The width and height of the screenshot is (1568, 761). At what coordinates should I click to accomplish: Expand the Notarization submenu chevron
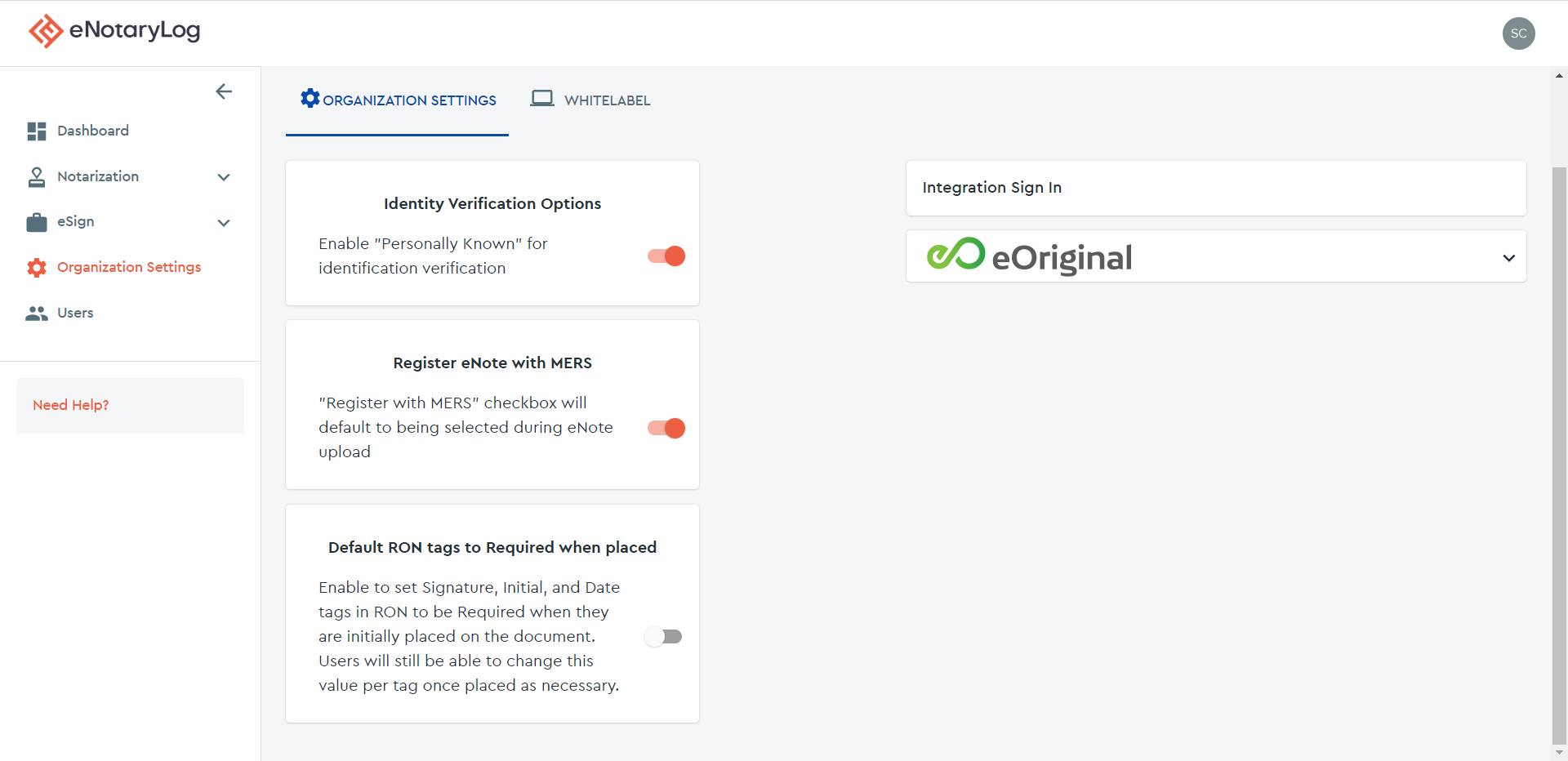click(x=224, y=177)
